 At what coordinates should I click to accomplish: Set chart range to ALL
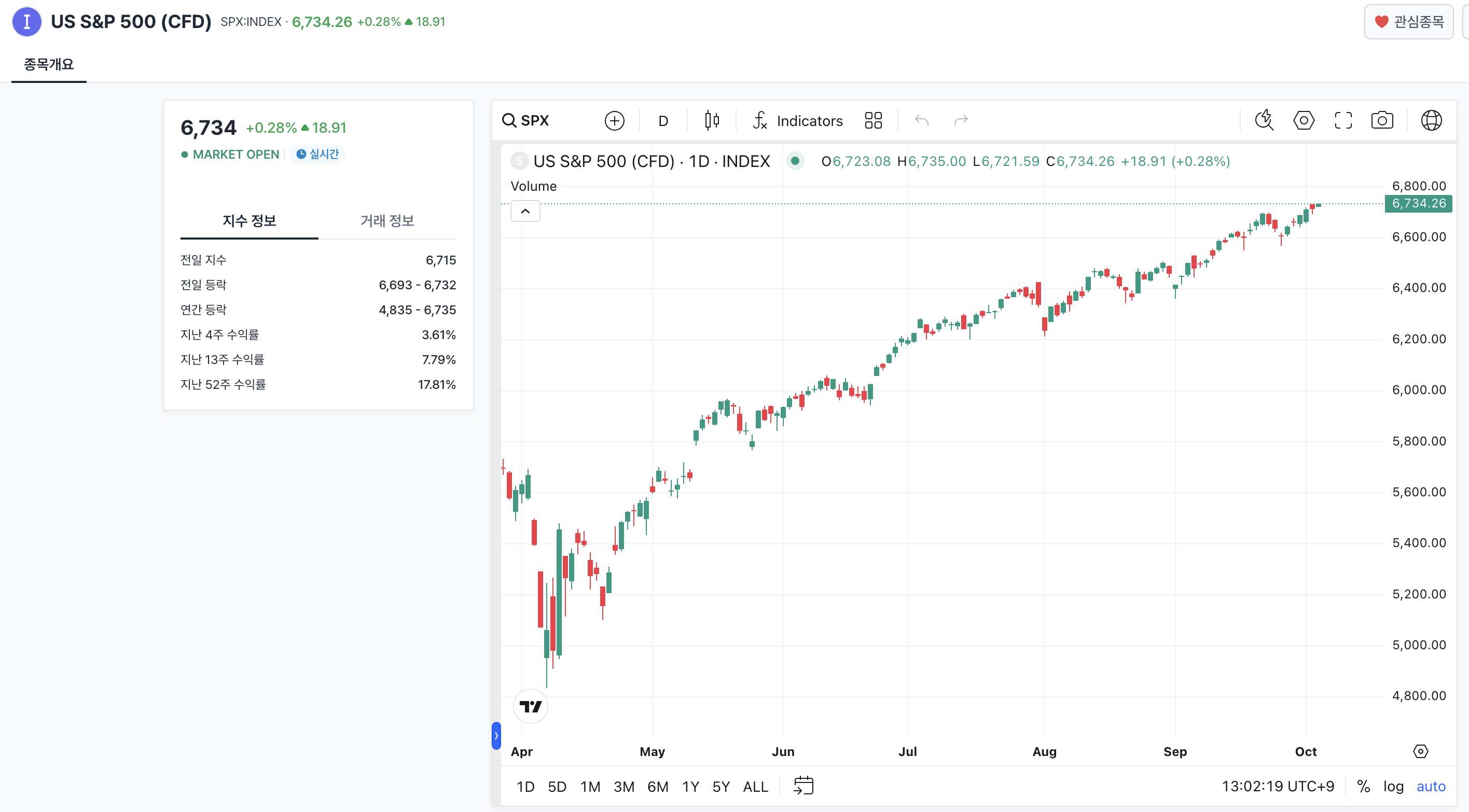click(755, 787)
